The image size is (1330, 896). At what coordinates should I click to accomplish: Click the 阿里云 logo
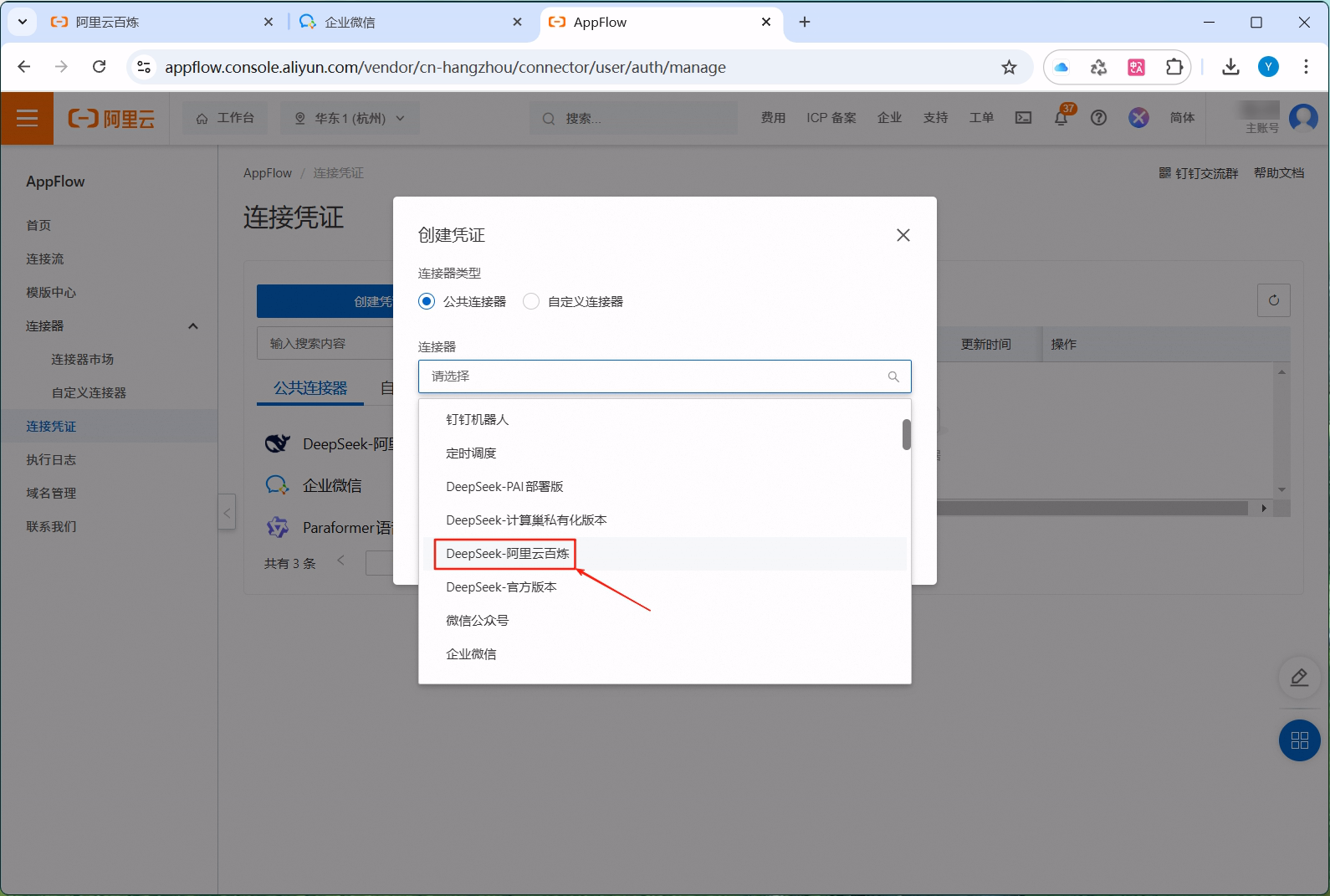pos(111,119)
